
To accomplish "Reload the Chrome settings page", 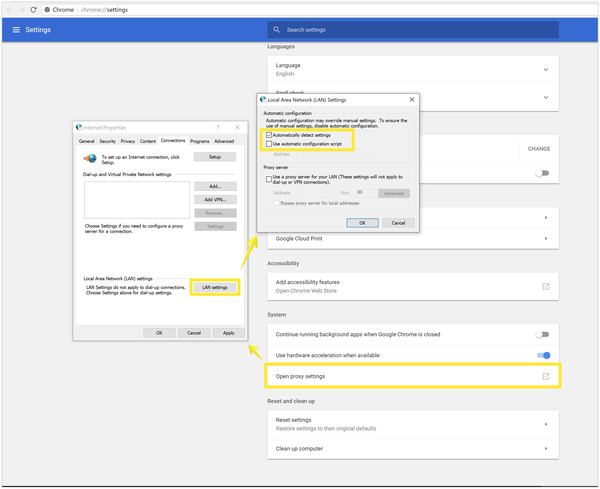I will pos(33,10).
